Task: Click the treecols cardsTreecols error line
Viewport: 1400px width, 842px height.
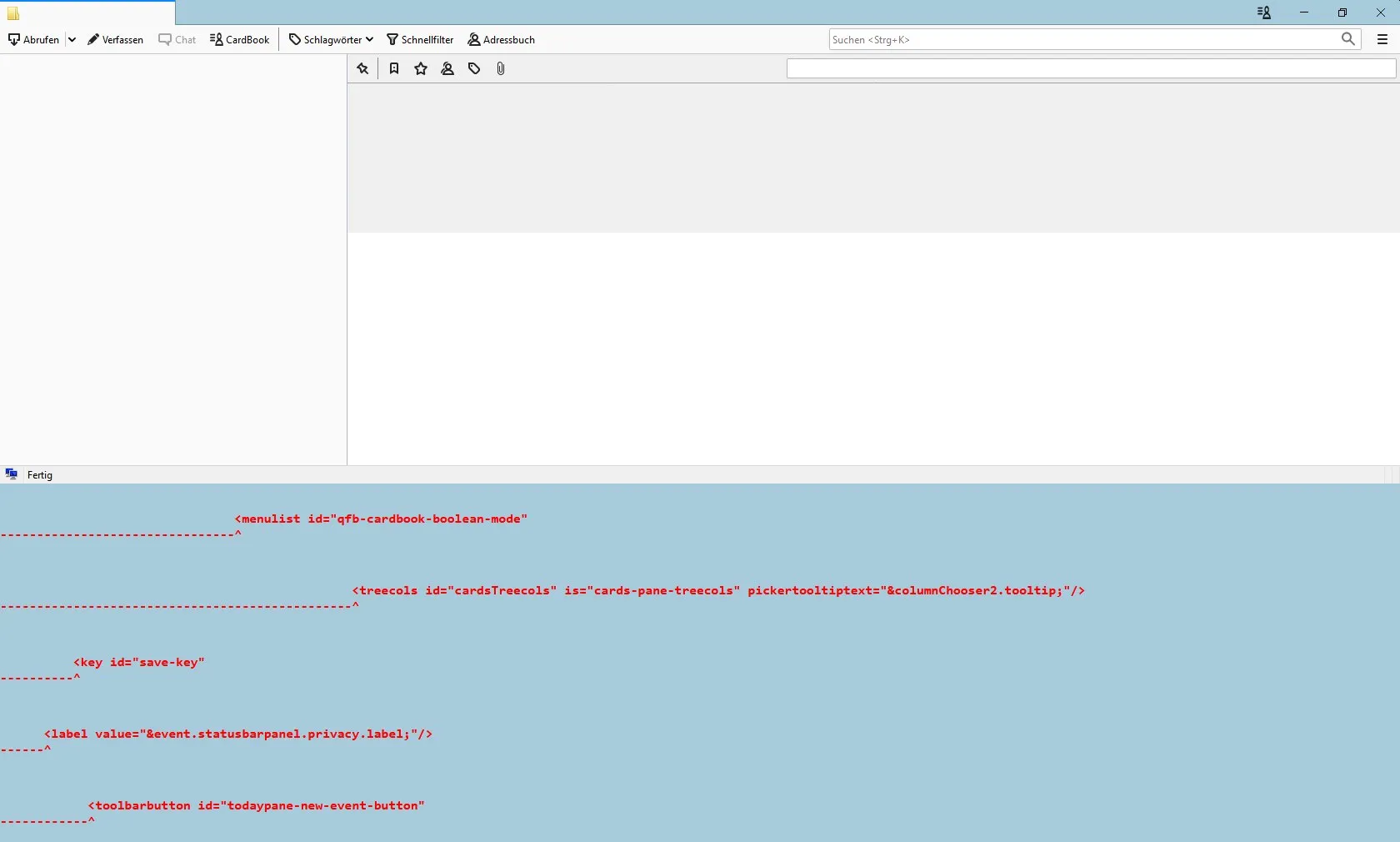Action: pyautogui.click(x=718, y=590)
